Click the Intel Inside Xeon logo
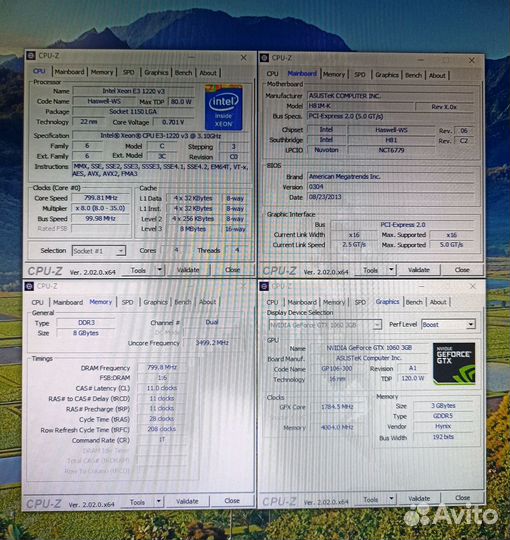Screen dimensions: 510x540 (x=223, y=107)
